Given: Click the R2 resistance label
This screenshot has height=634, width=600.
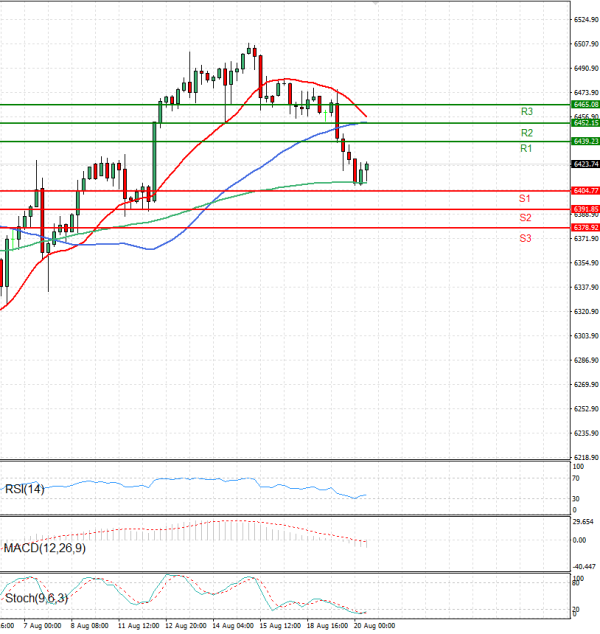Looking at the screenshot, I should (526, 133).
